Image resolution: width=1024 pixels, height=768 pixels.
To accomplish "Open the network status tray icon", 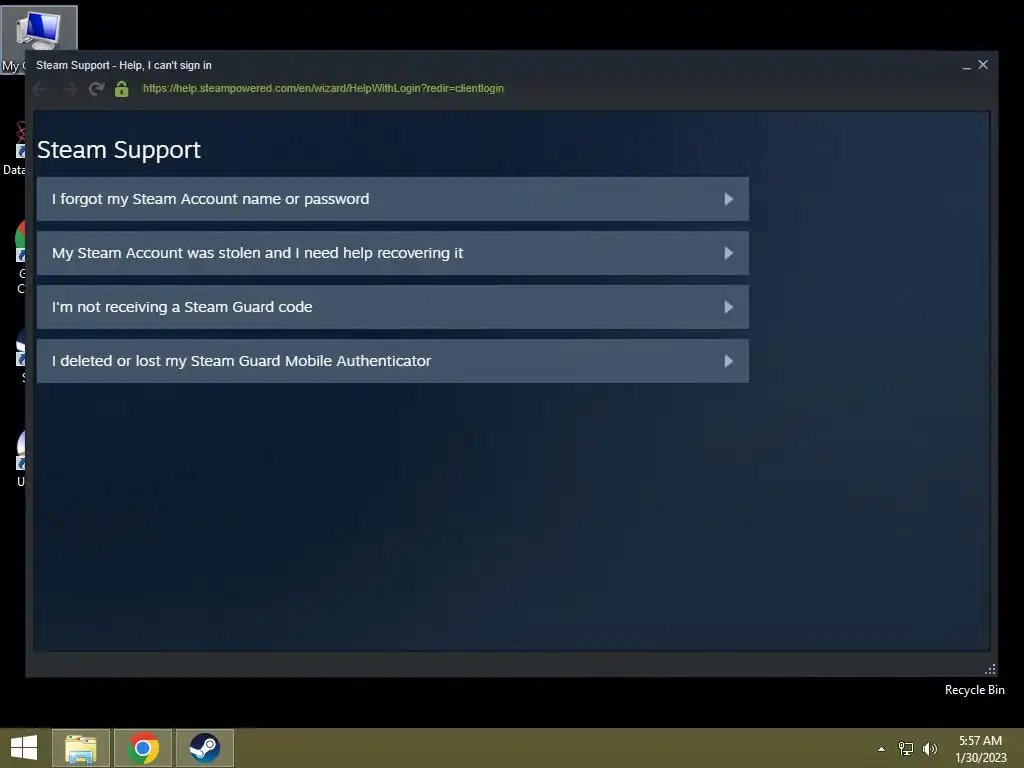I will tap(906, 749).
